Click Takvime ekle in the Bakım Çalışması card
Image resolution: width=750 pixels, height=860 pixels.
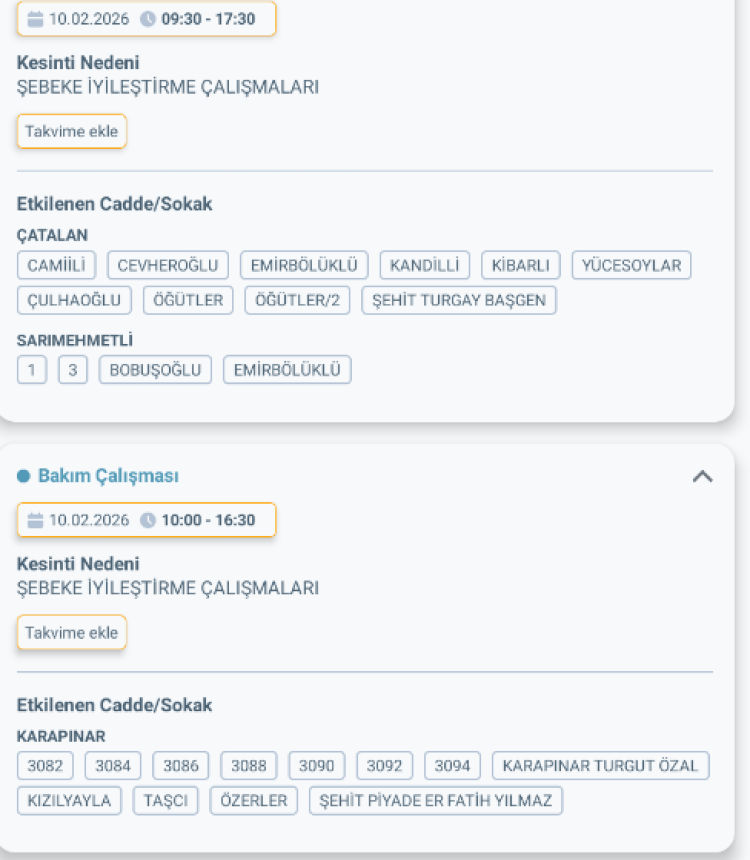pyautogui.click(x=71, y=632)
